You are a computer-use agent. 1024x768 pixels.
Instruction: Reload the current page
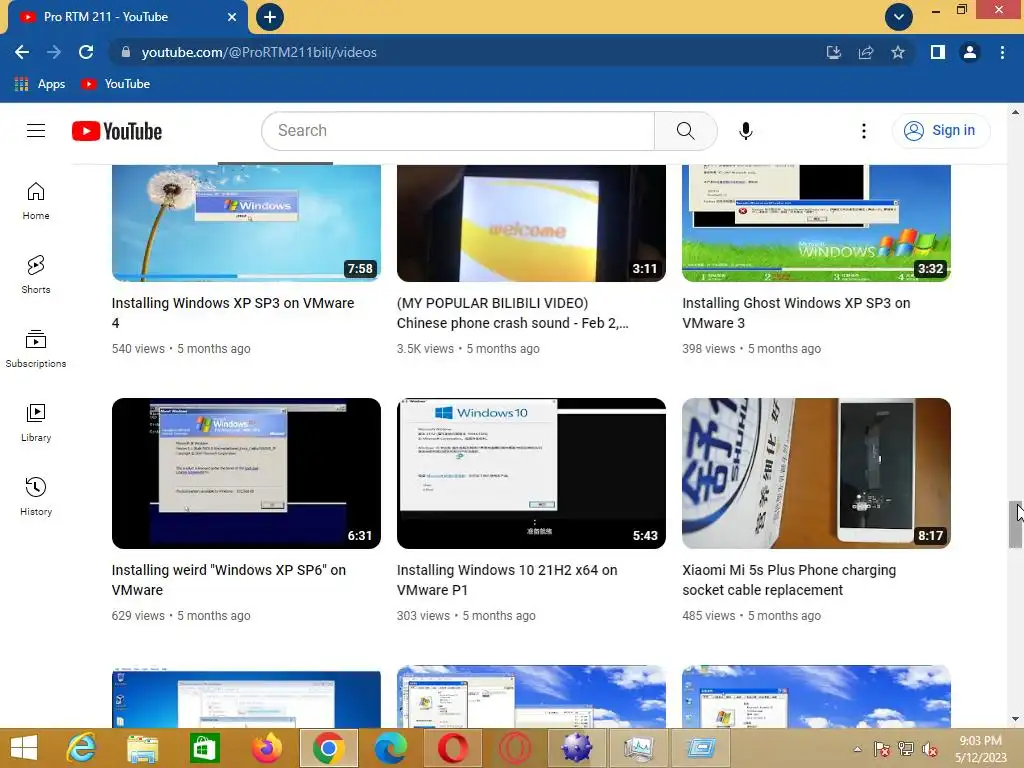pos(86,52)
